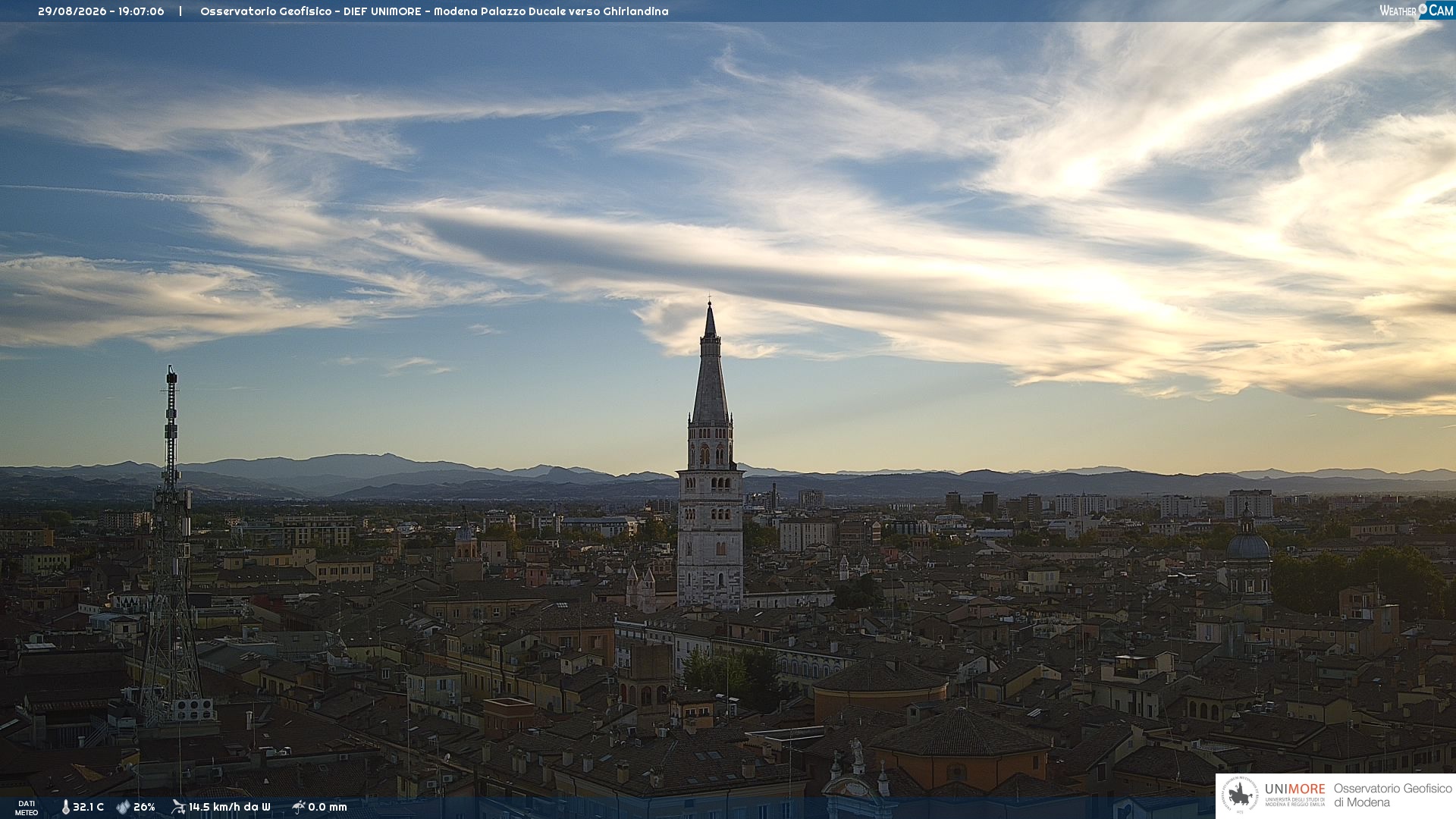Click the humidity water drops icon
Screen dimensions: 1456x819
pos(123,808)
